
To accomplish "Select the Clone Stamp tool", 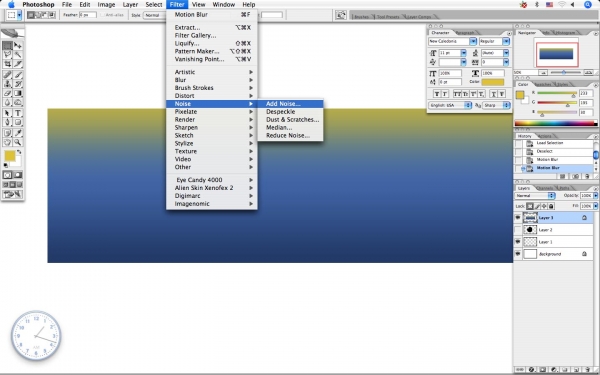I will click(7, 84).
